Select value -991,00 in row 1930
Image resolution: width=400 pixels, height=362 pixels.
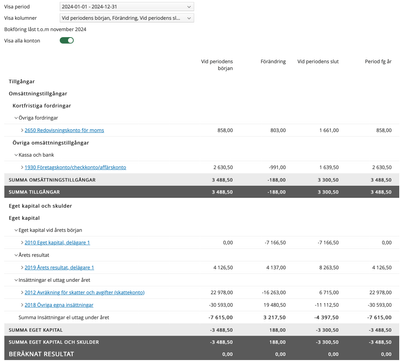(277, 167)
